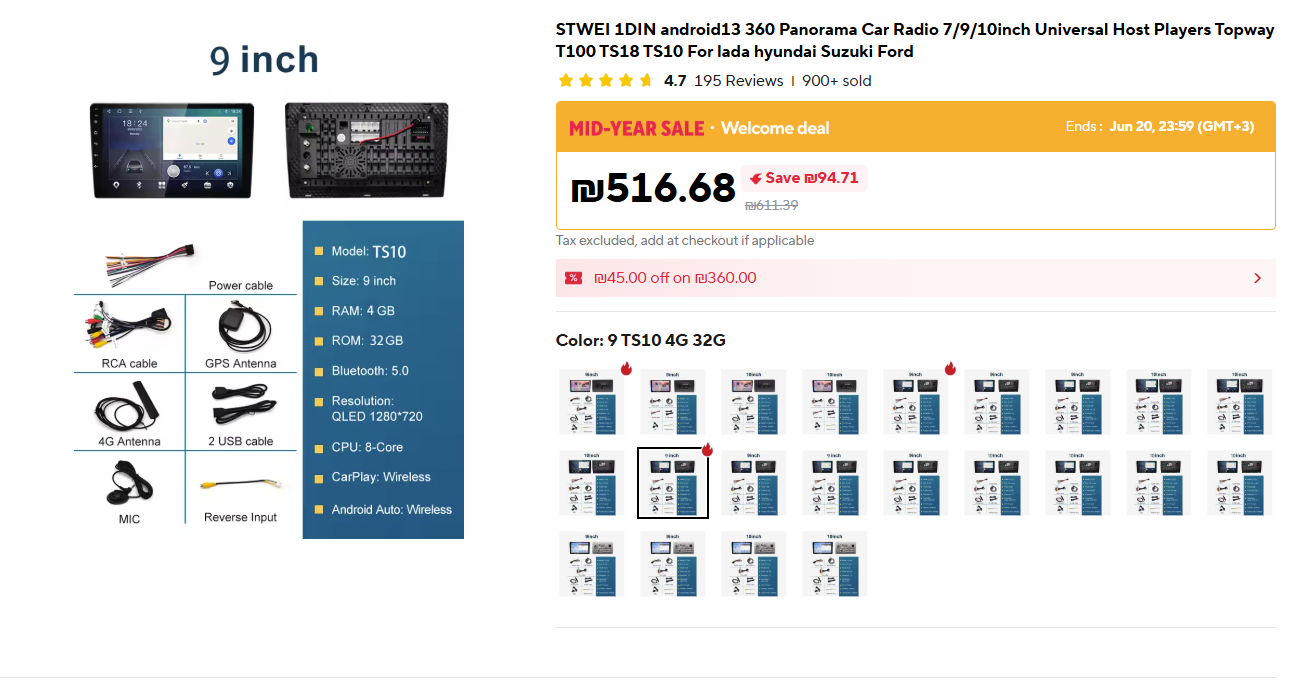Click the crossed-out ₪611.39 original price
Screen dimensions: 1297x692
point(771,205)
